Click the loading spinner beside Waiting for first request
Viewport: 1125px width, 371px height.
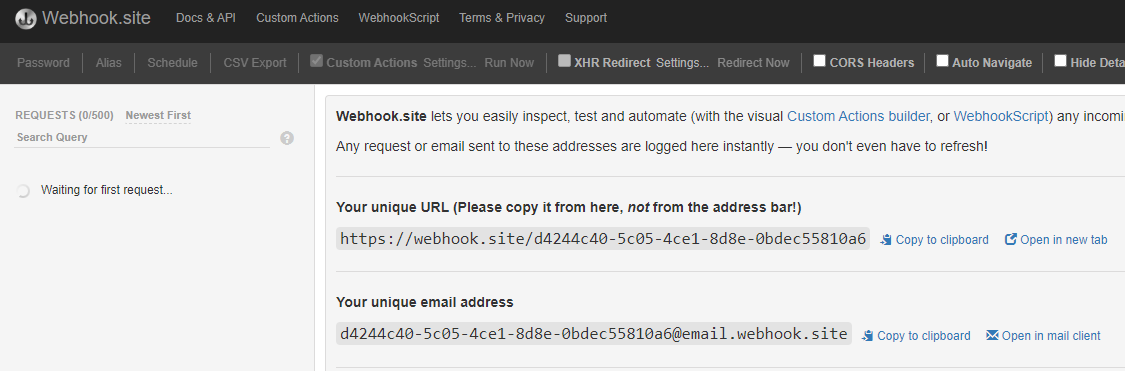click(23, 191)
